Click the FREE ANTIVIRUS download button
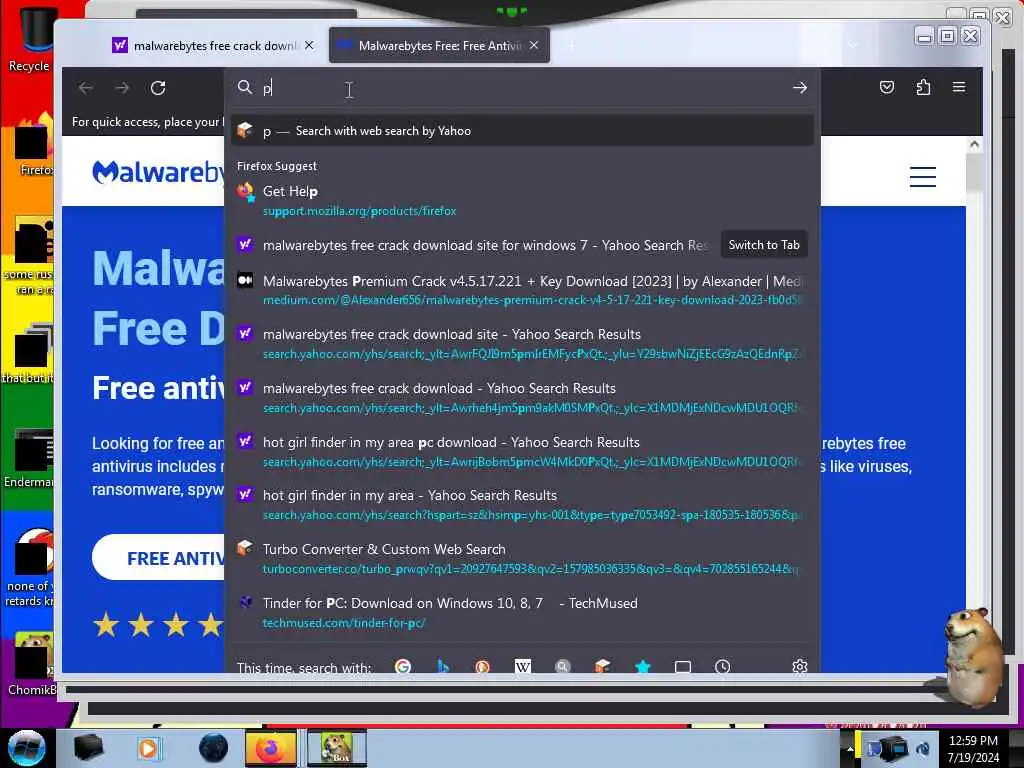The width and height of the screenshot is (1024, 768). coord(160,558)
